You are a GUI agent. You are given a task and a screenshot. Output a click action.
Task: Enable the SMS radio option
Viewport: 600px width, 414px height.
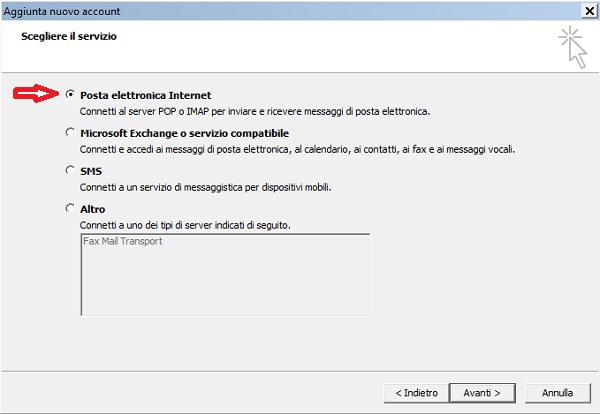[70, 170]
